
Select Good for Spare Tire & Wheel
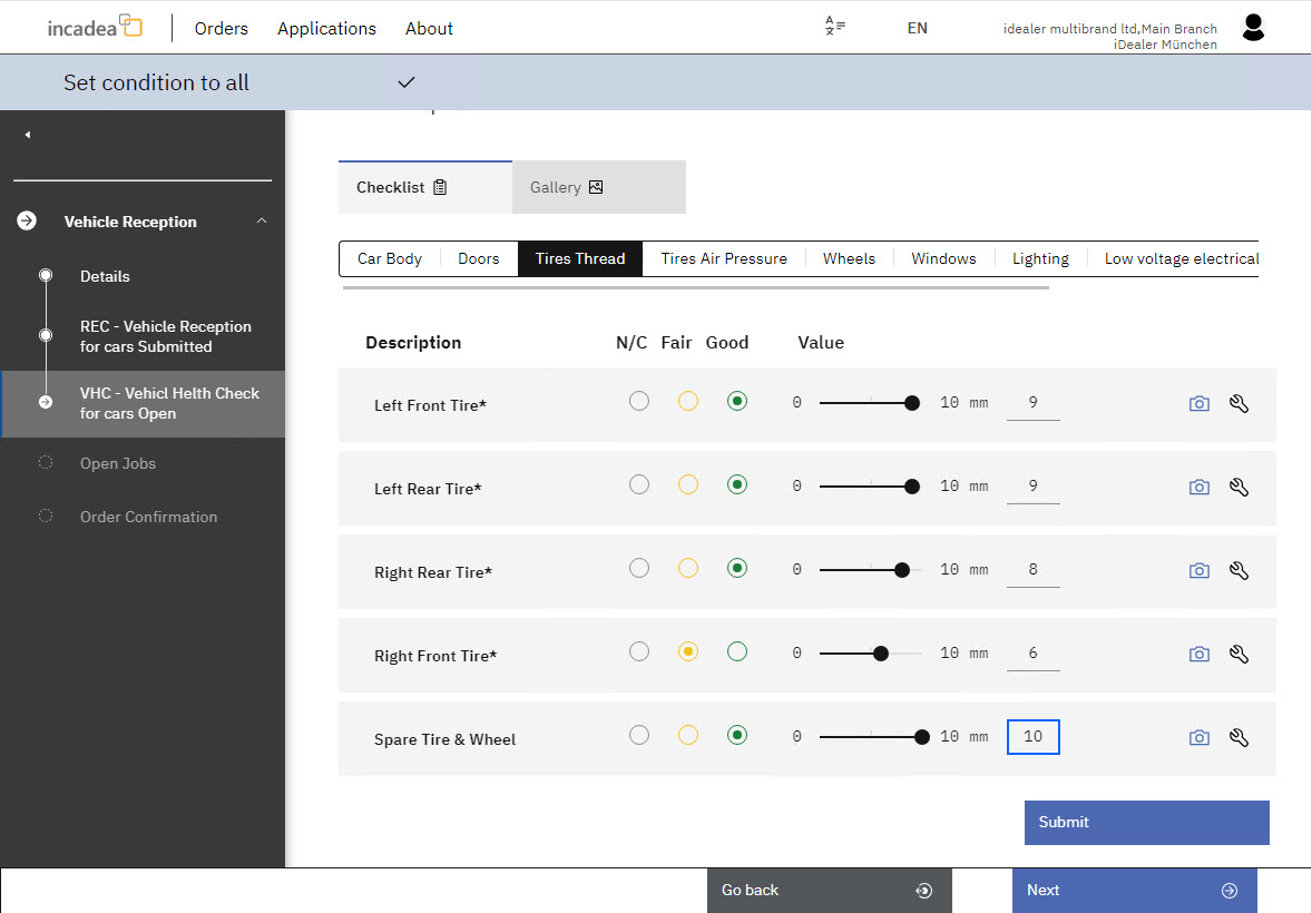tap(737, 734)
